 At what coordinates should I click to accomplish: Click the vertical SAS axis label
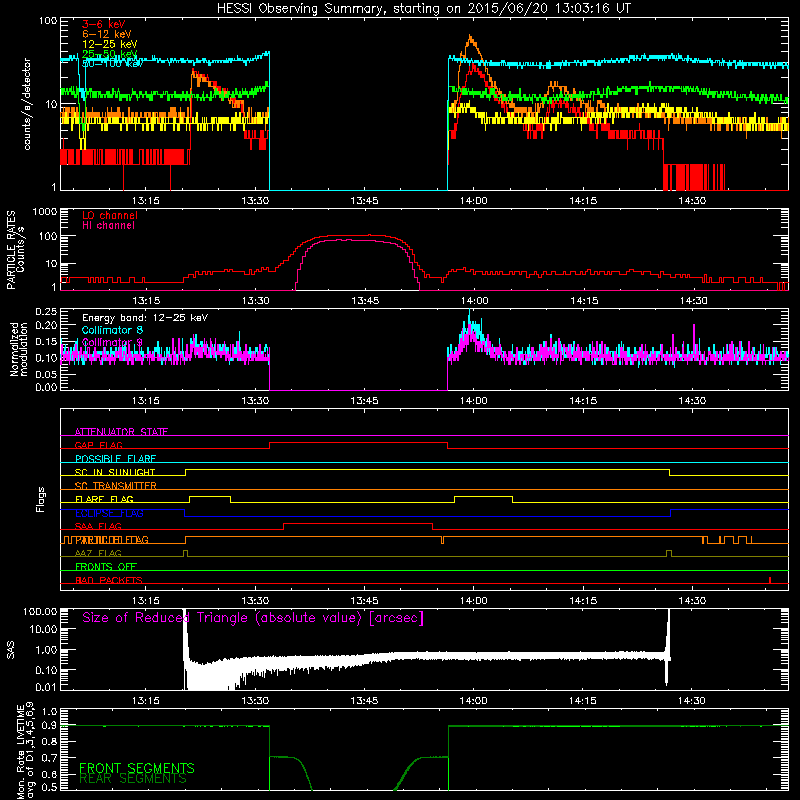click(x=10, y=650)
